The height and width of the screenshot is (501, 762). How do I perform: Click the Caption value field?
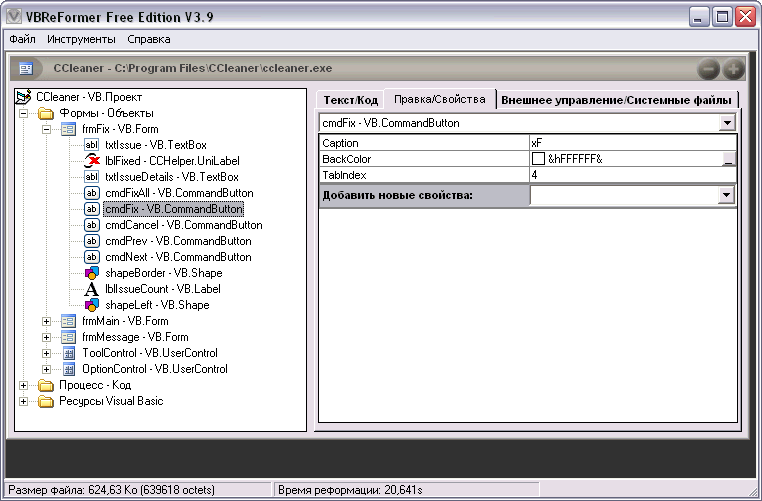point(630,143)
